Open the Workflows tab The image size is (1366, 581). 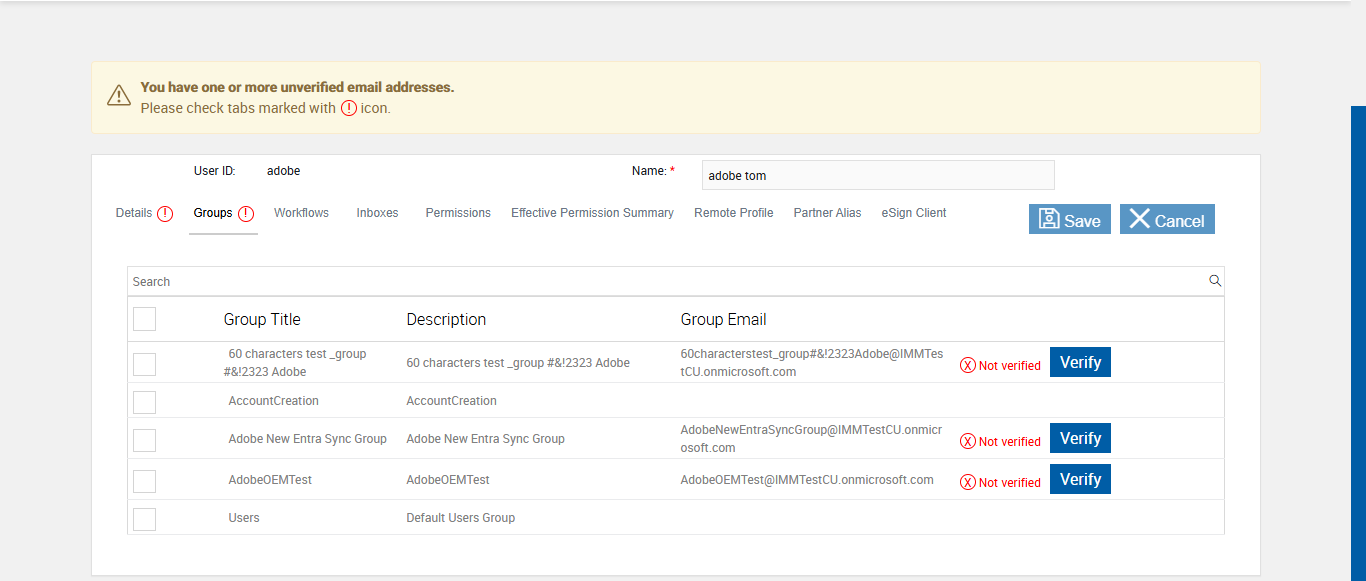tap(301, 213)
